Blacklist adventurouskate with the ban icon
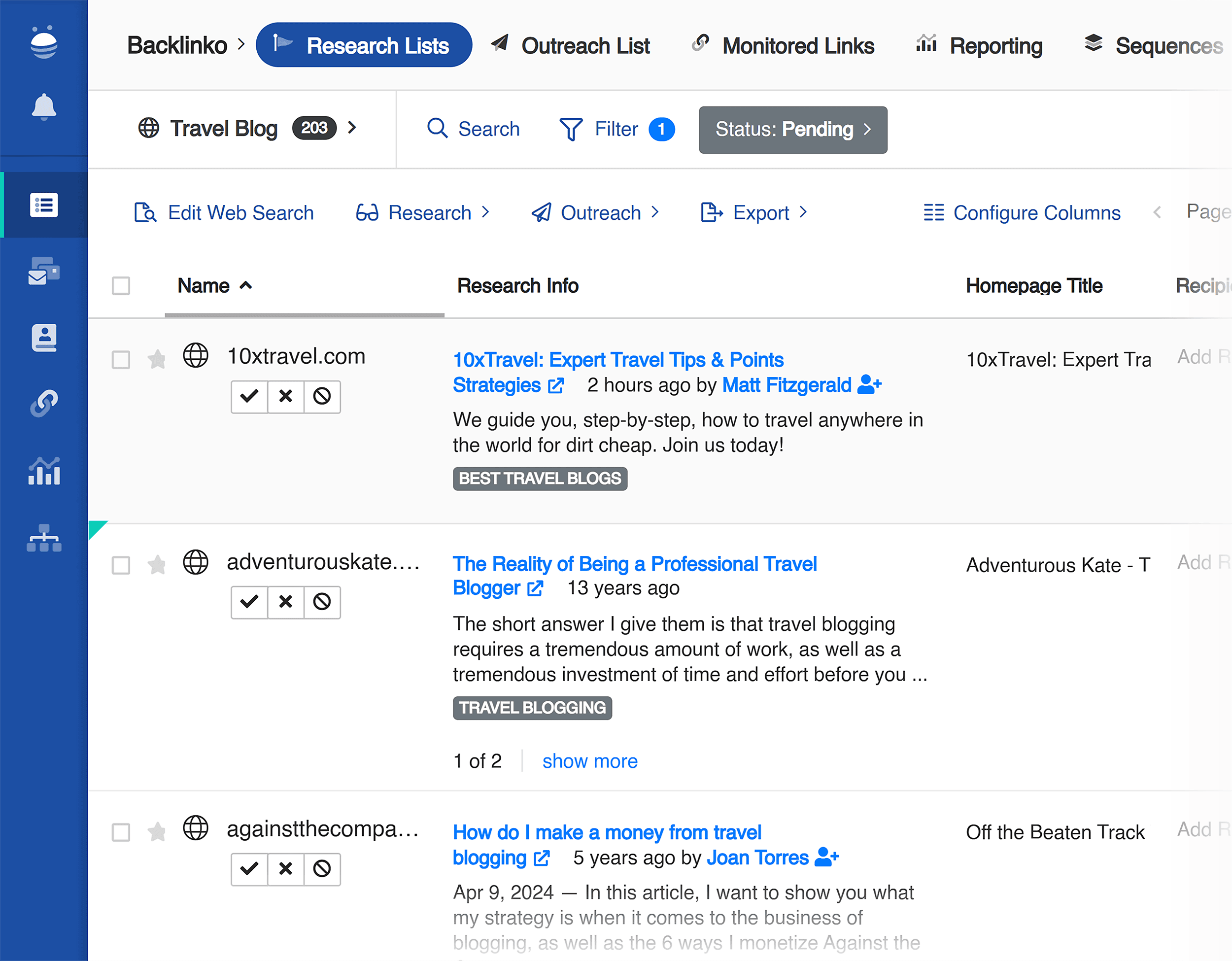 [x=322, y=602]
